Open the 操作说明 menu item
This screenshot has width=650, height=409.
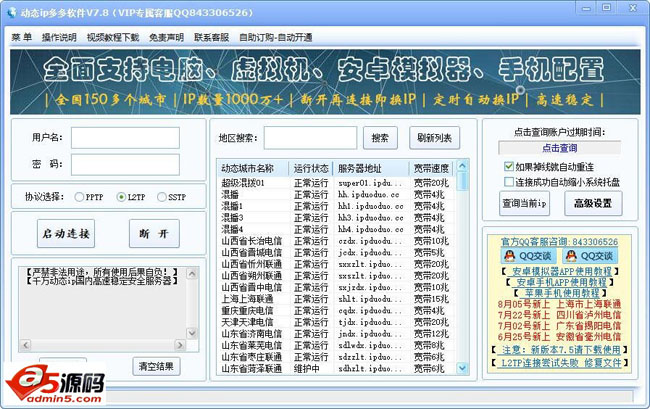click(59, 37)
